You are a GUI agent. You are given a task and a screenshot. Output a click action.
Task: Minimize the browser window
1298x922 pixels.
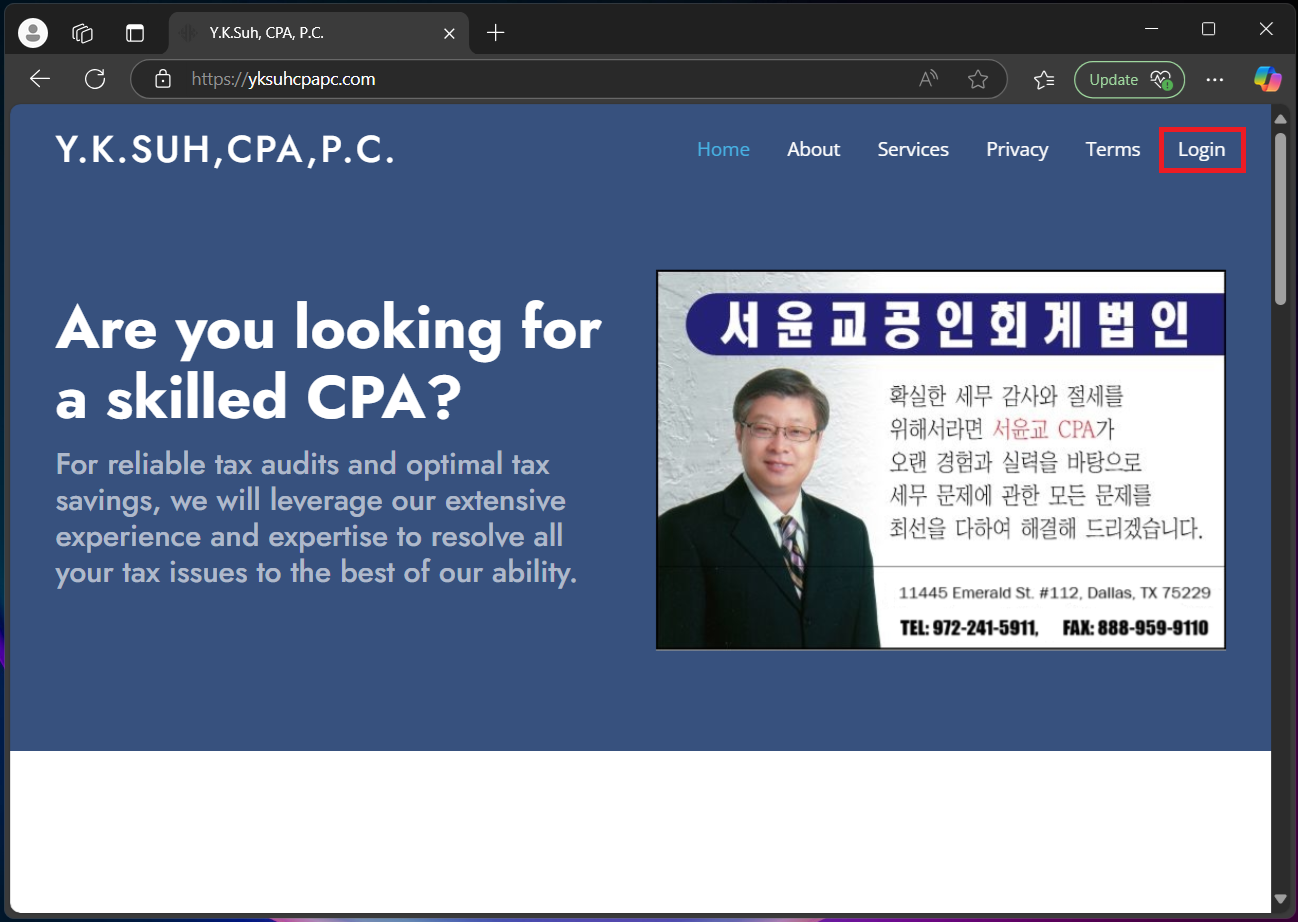pyautogui.click(x=1150, y=30)
